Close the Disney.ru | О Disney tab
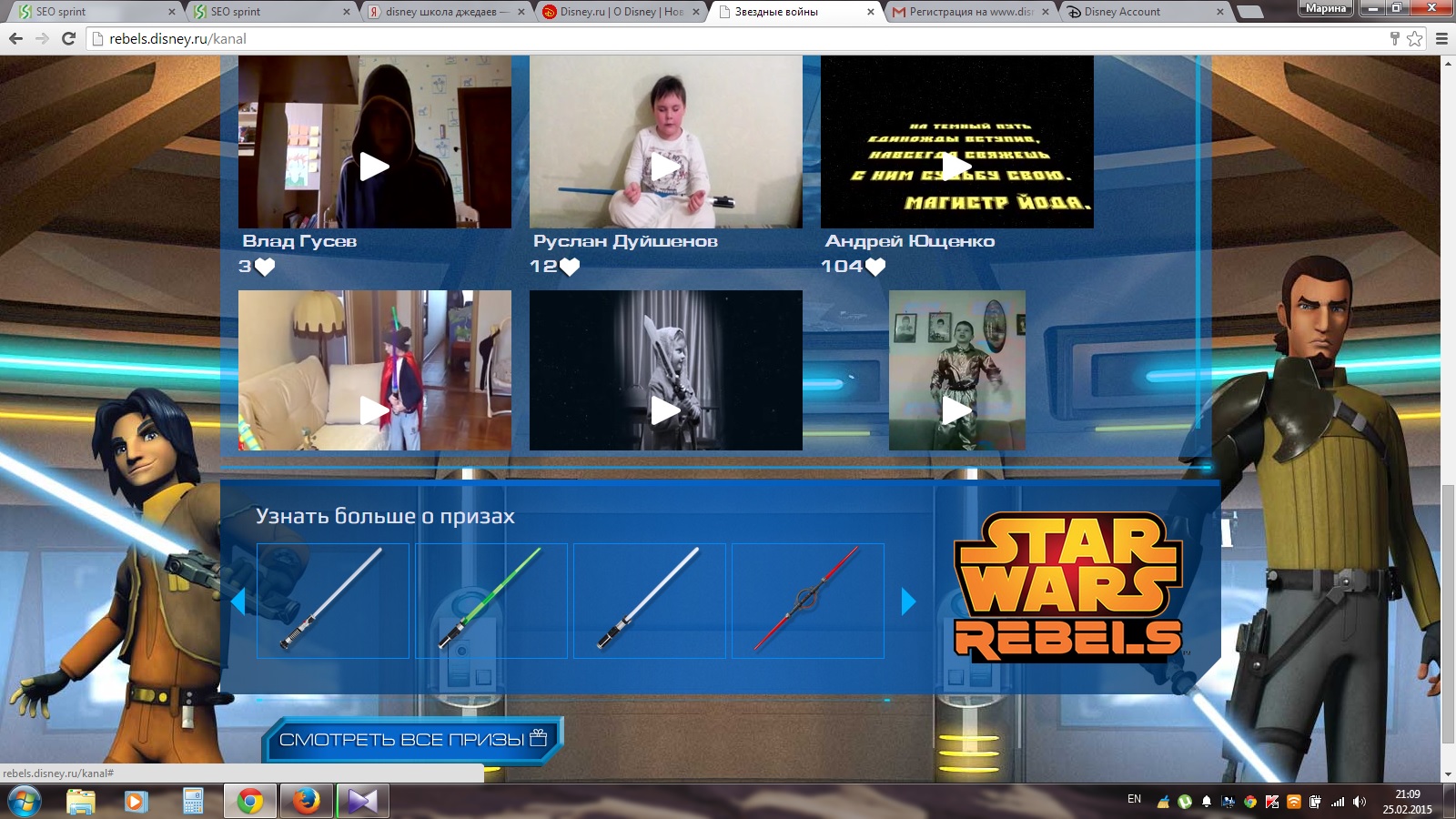The width and height of the screenshot is (1456, 819). tap(696, 12)
